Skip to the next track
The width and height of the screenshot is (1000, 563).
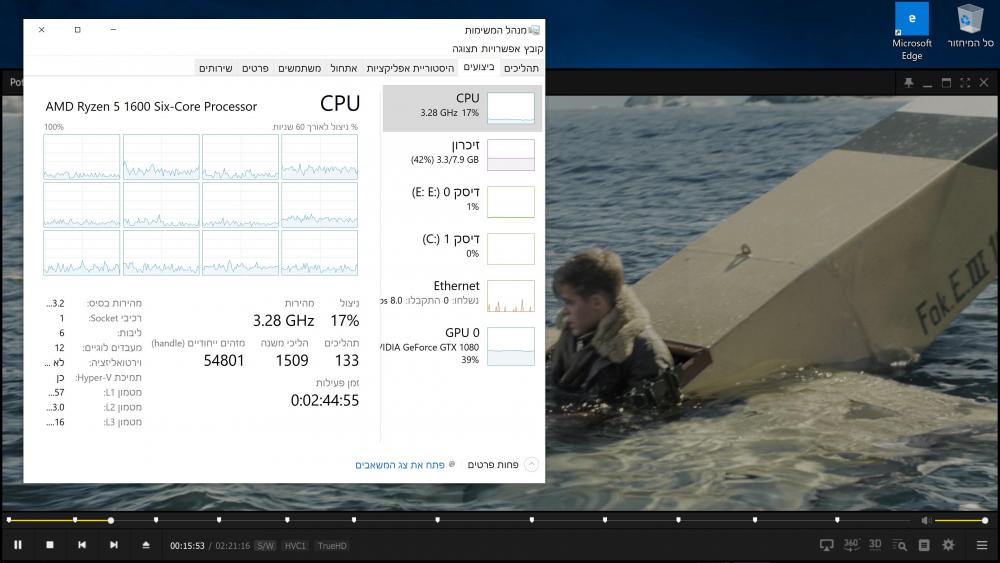(114, 545)
